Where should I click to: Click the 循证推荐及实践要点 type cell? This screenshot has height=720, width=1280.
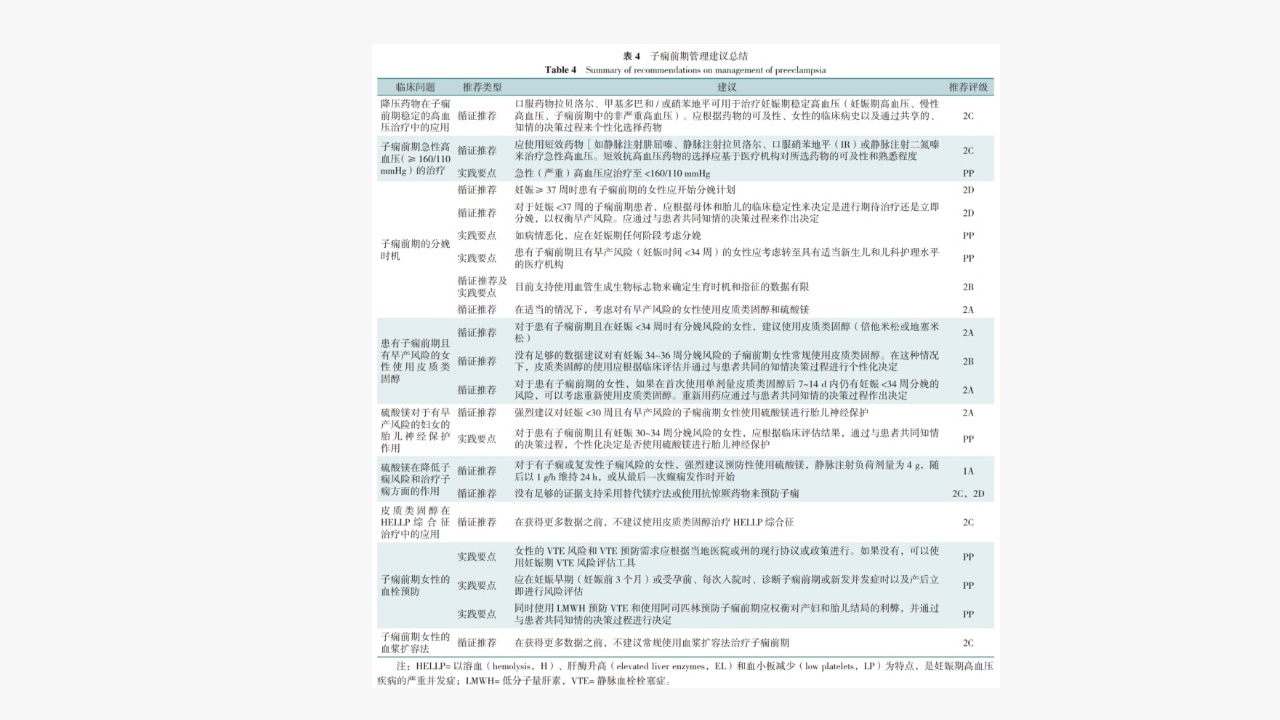(x=482, y=286)
